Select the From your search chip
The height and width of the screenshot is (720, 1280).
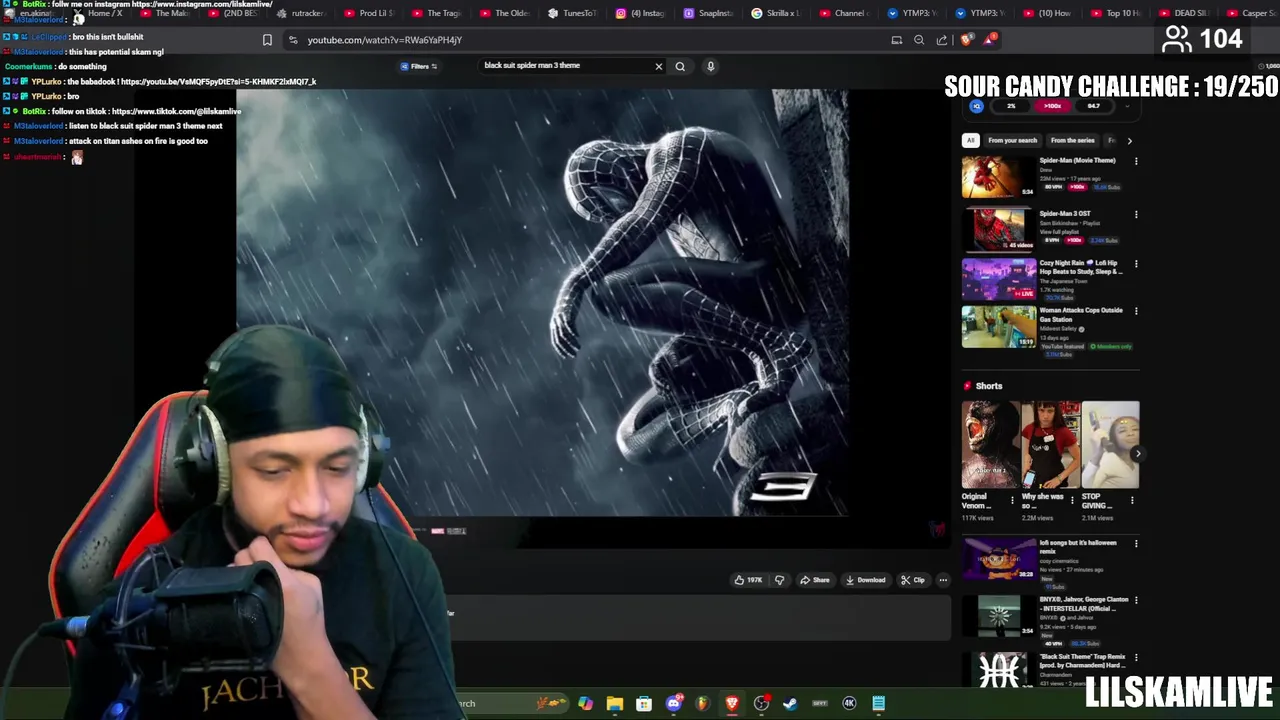pyautogui.click(x=1012, y=140)
